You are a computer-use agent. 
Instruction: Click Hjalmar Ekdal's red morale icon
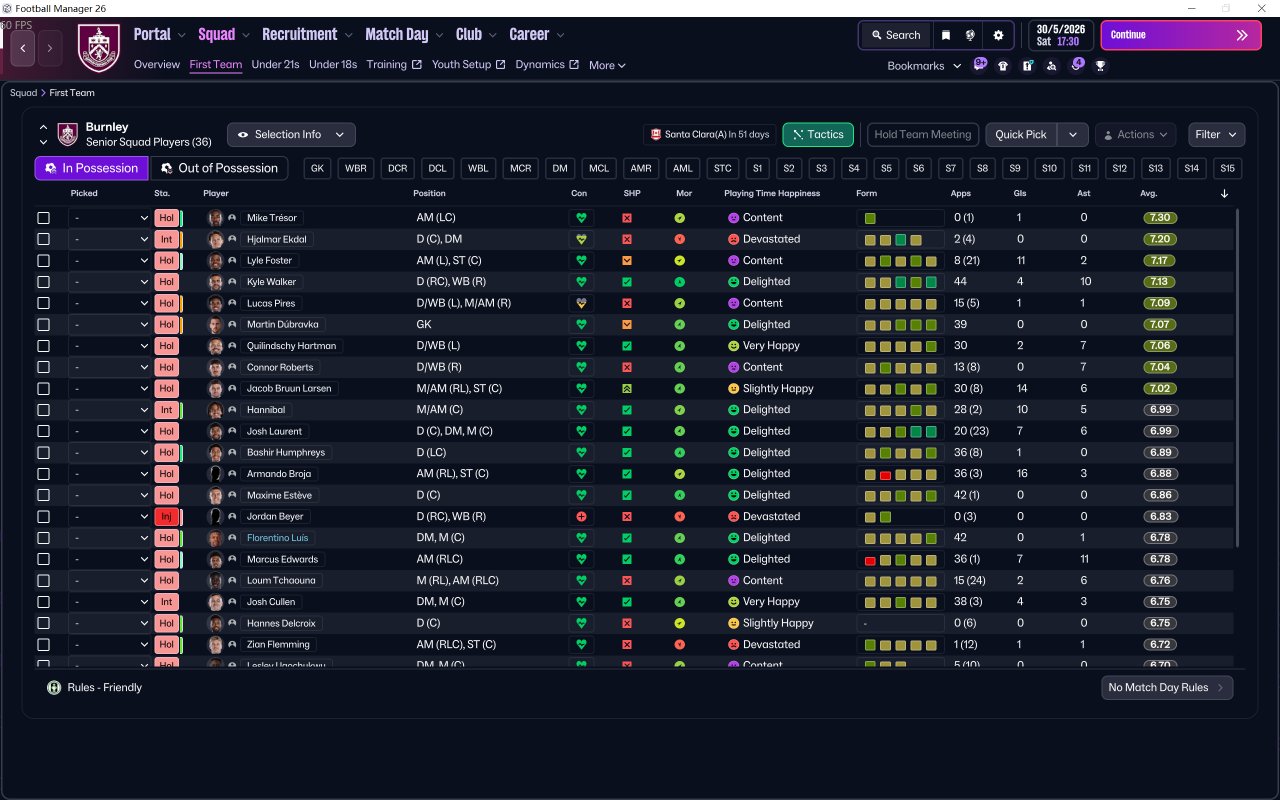click(680, 239)
